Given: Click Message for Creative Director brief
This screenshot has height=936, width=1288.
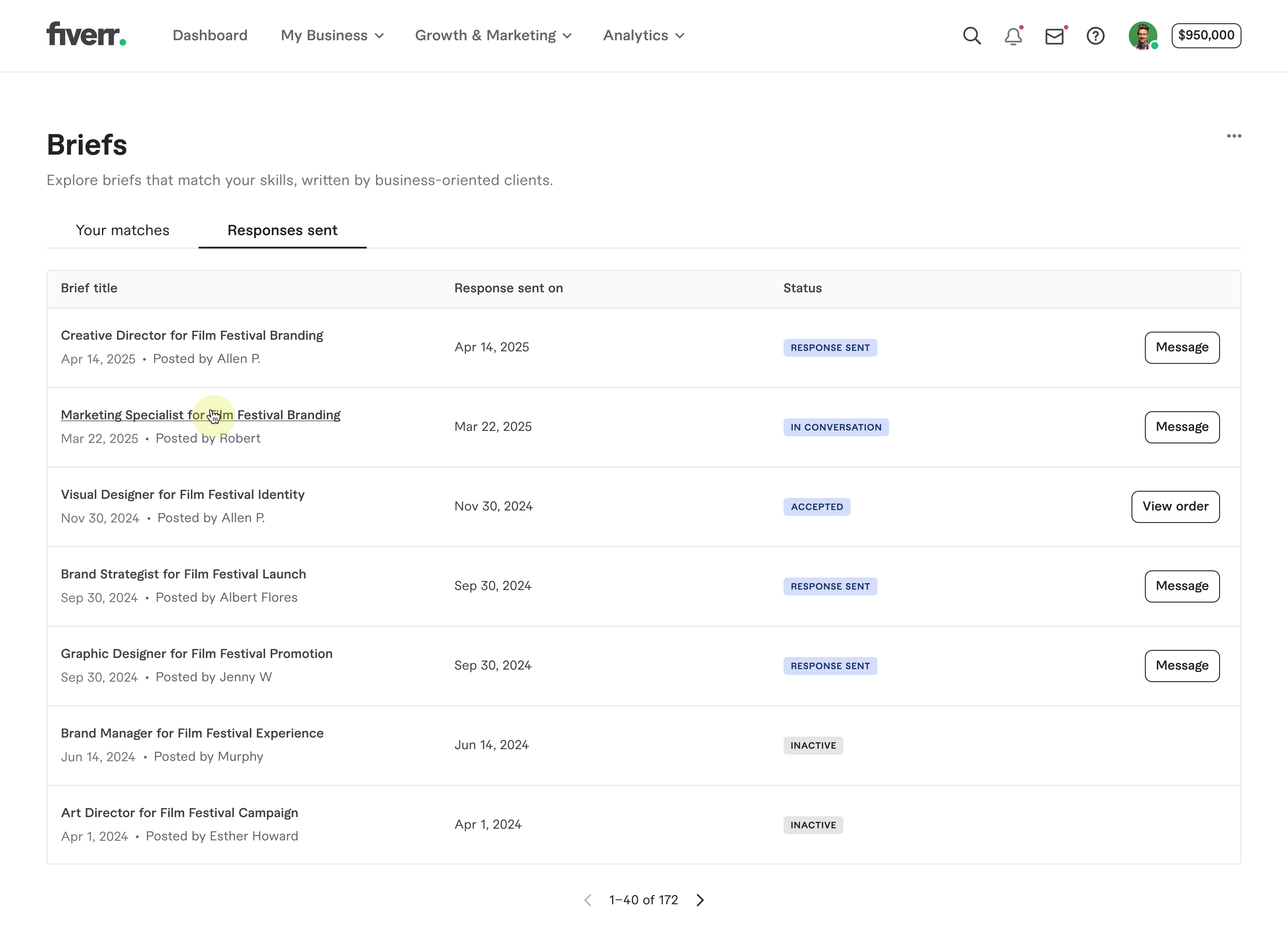Looking at the screenshot, I should [x=1182, y=347].
